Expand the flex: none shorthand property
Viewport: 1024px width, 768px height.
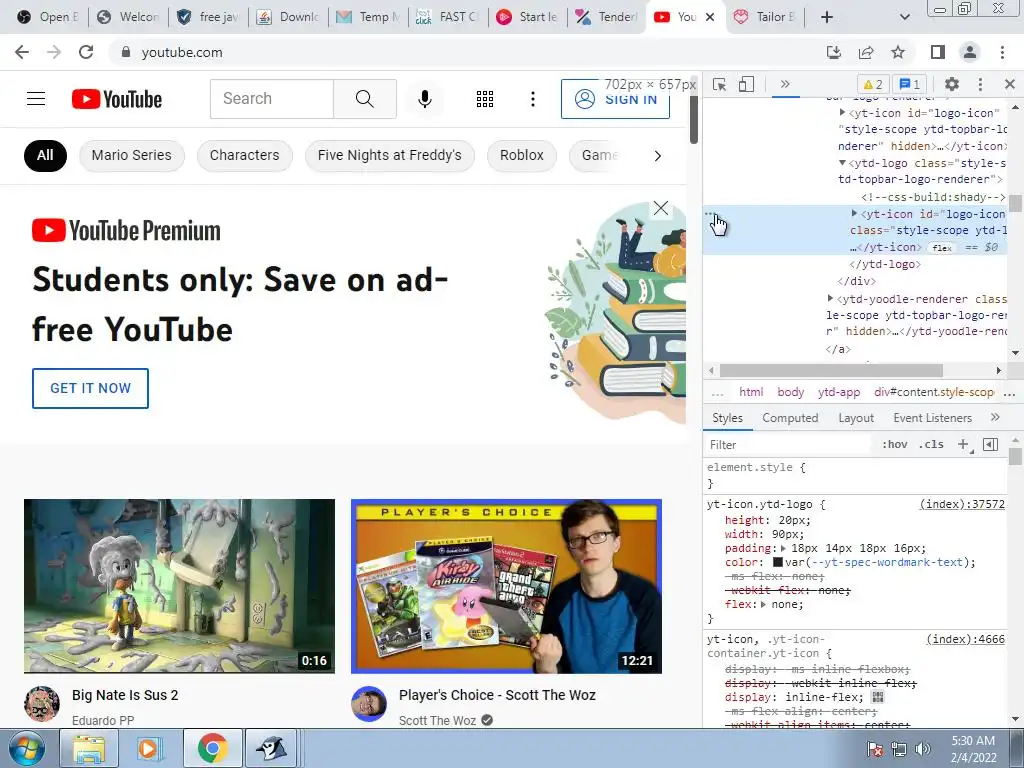(763, 604)
